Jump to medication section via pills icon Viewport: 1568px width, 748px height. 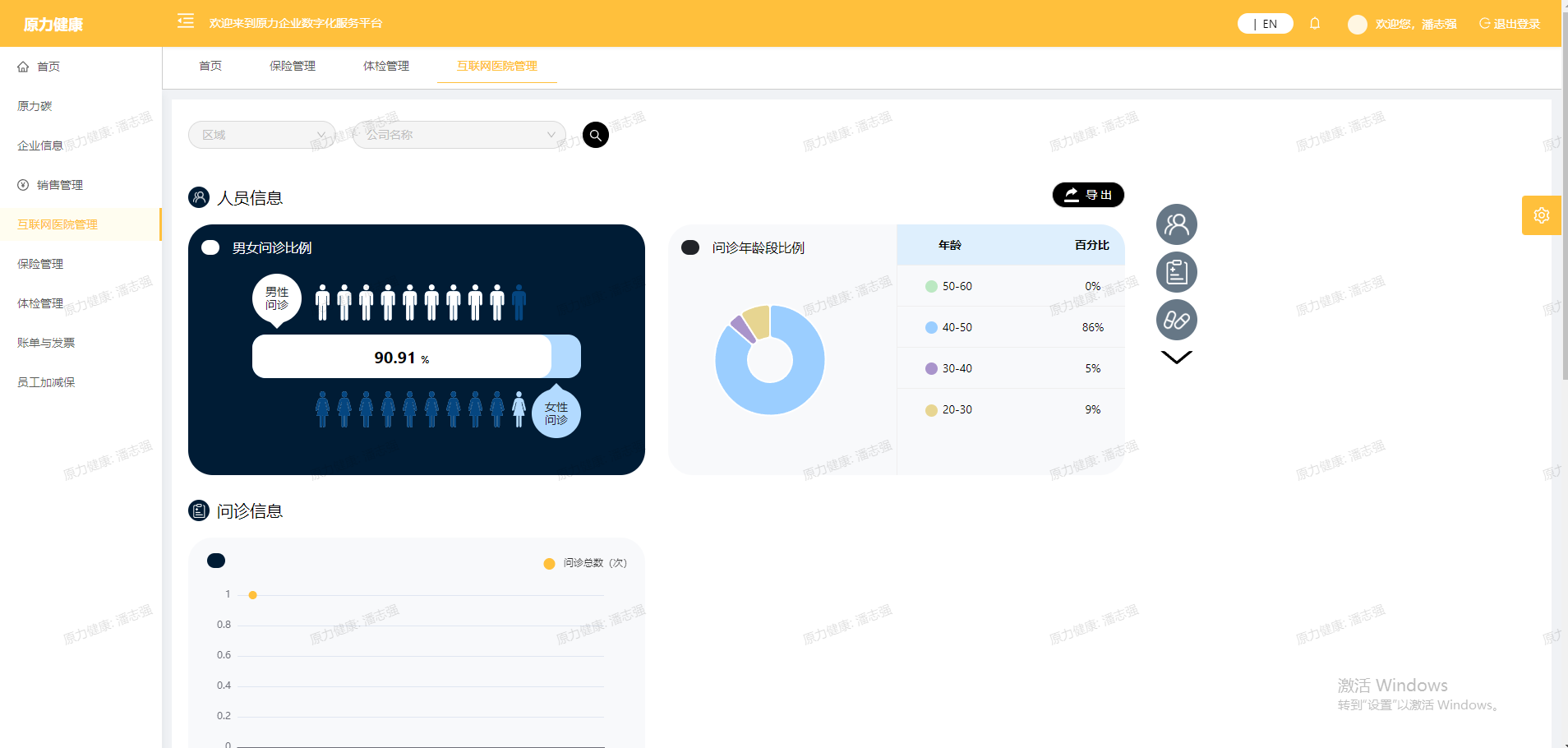coord(1177,320)
